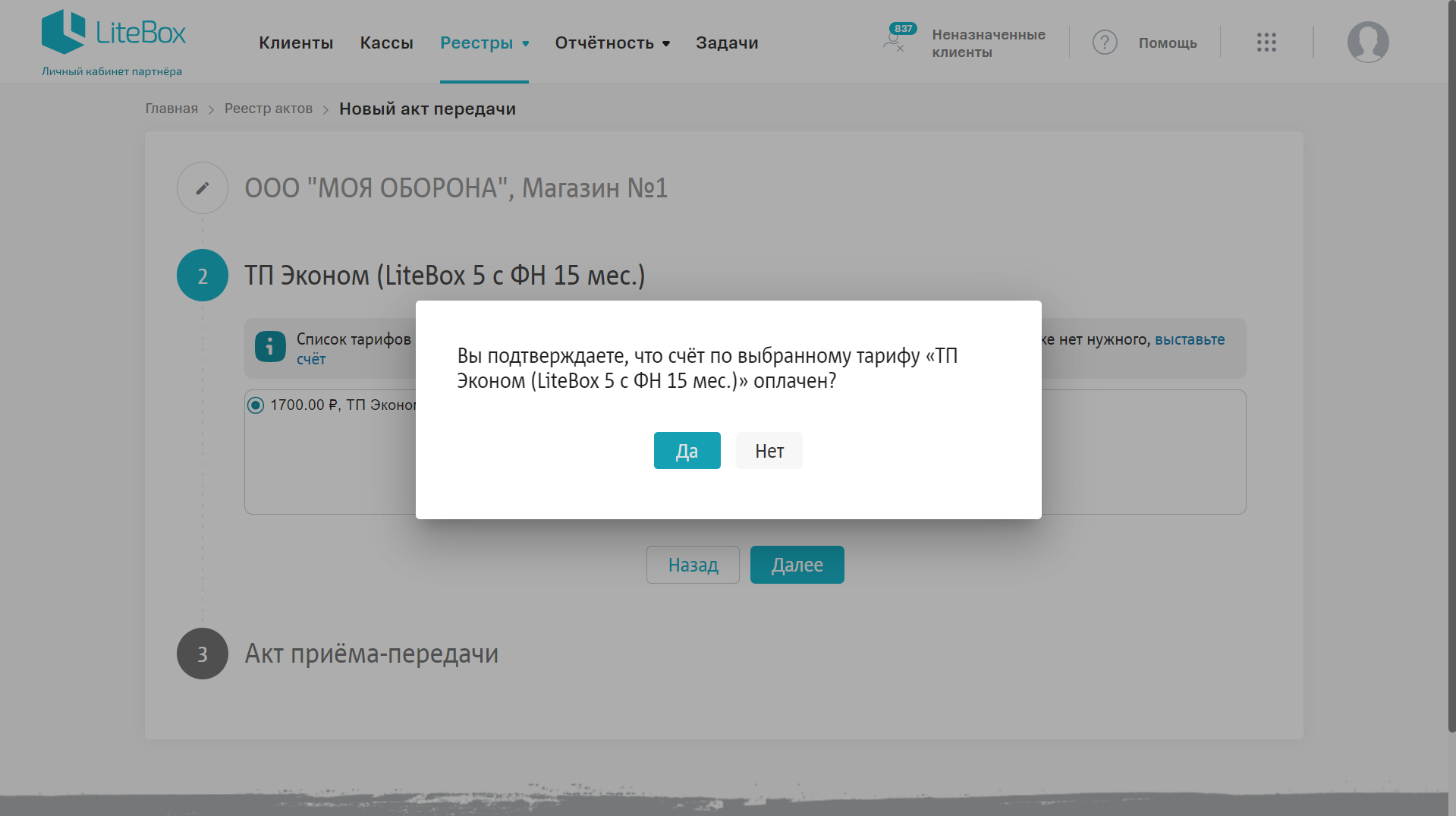
Task: Click the ООО "МОЯ ОБОРОНА", Магазин №1 heading
Action: click(456, 188)
